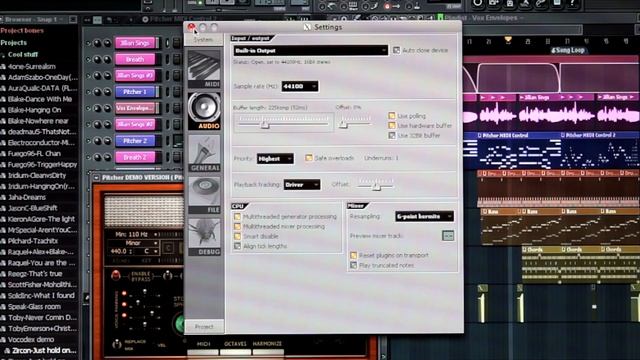640x360 pixels.
Task: Open Project bones in browser
Action: point(22,31)
